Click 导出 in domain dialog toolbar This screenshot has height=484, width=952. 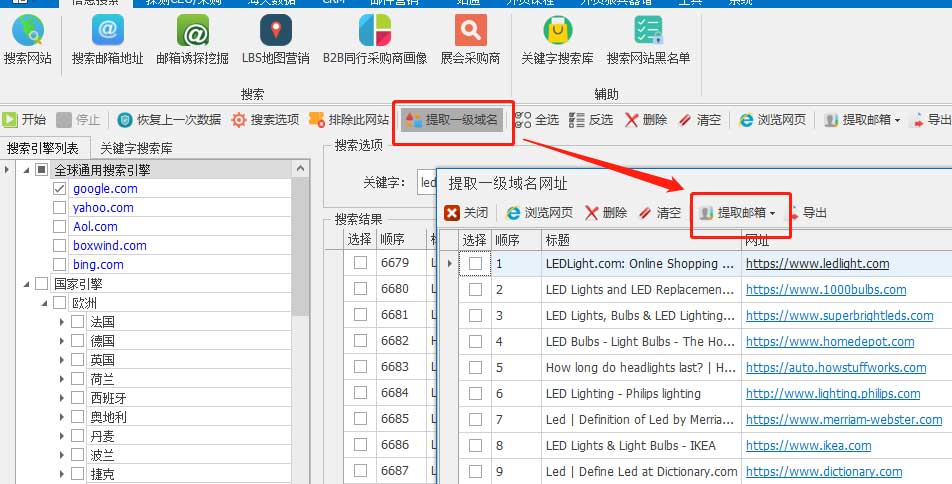pos(808,213)
